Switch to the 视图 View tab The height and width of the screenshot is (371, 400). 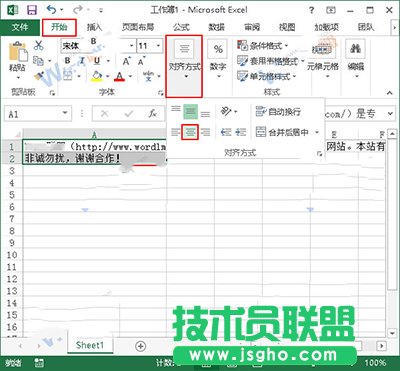point(287,27)
